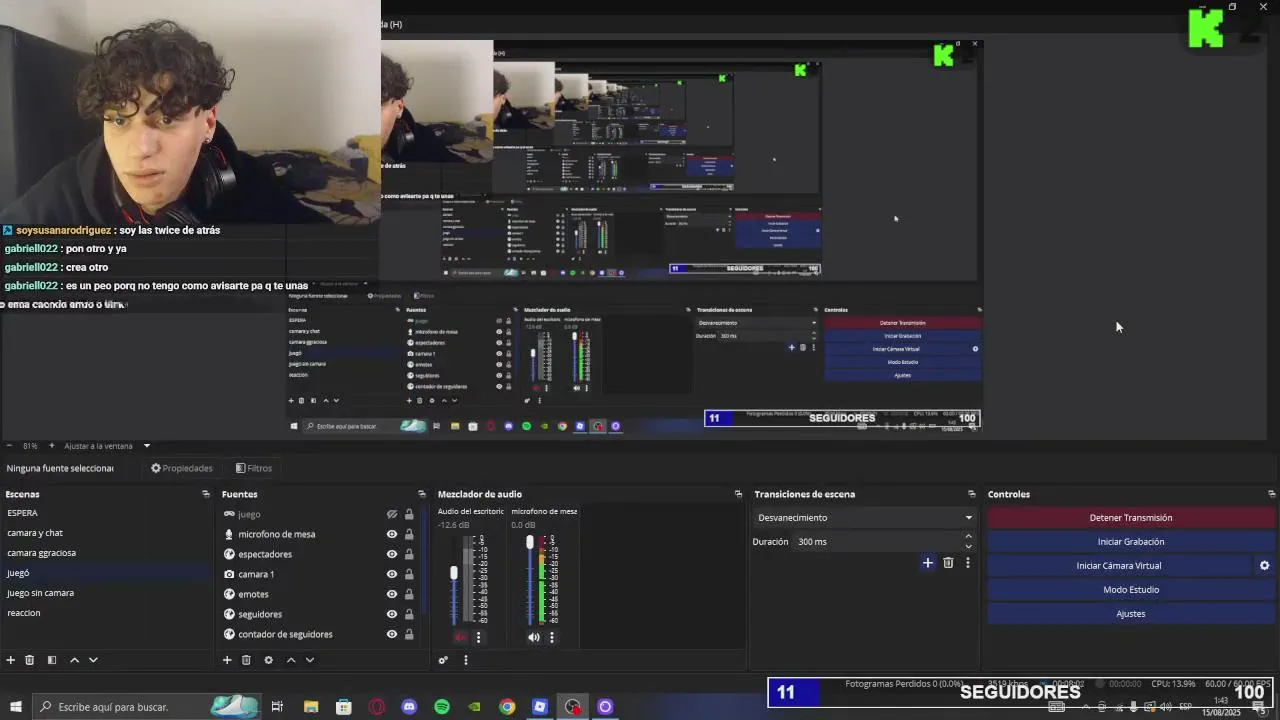The height and width of the screenshot is (720, 1280).
Task: Move selected source up in Fuentes
Action: click(x=291, y=660)
